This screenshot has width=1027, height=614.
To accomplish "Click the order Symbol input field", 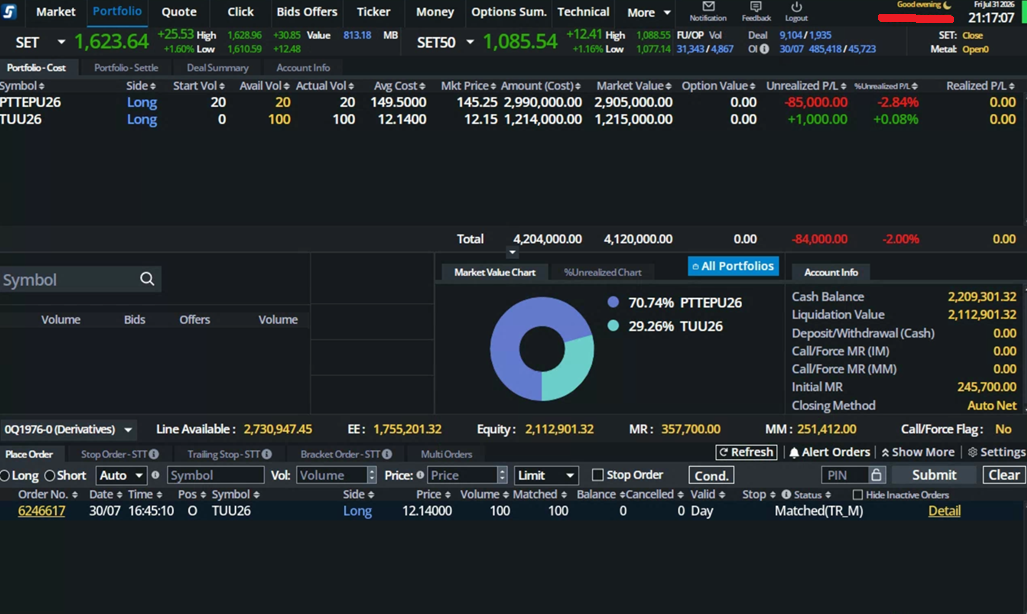I will 215,475.
